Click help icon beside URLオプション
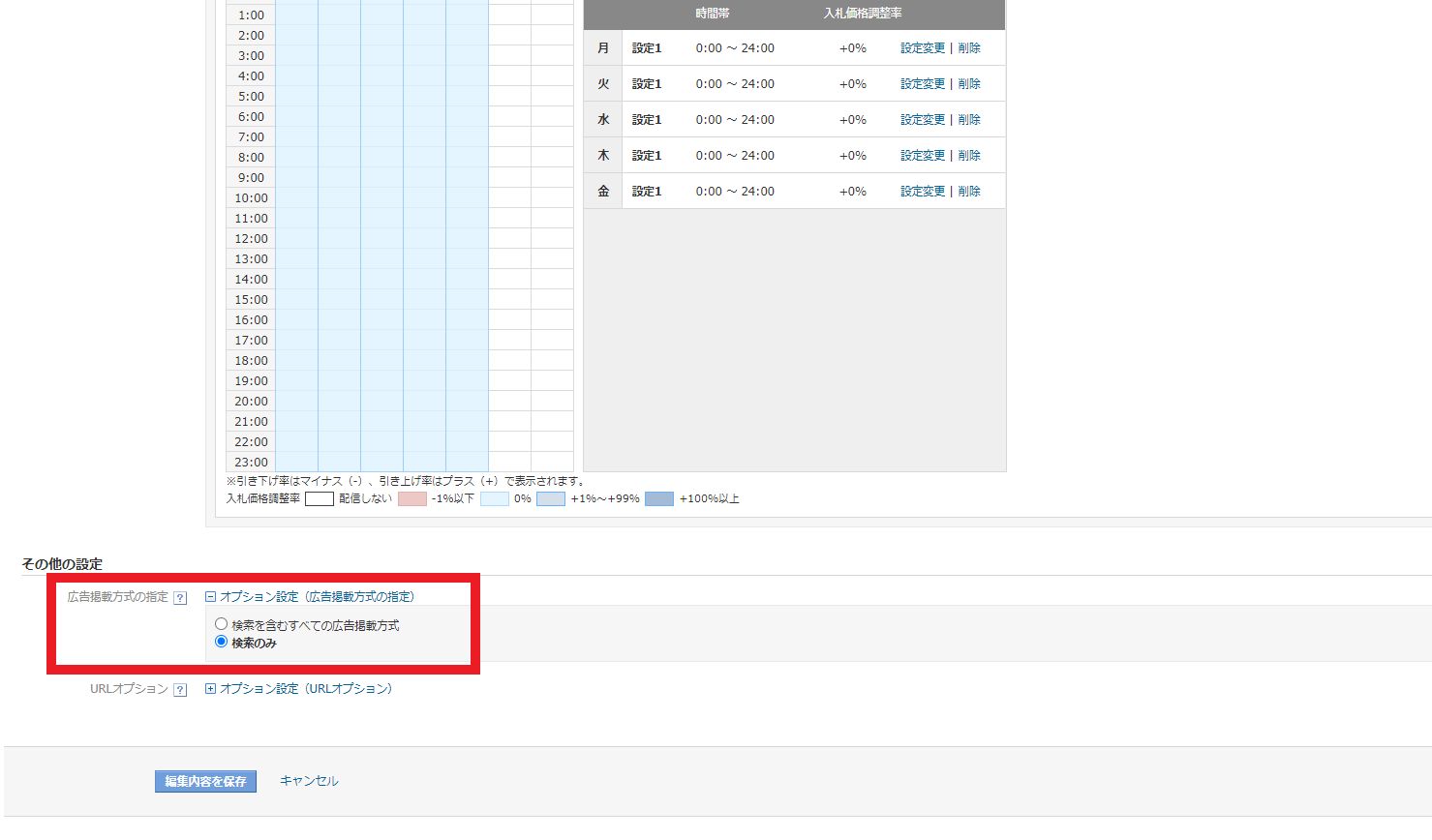The image size is (1432, 840). point(180,690)
